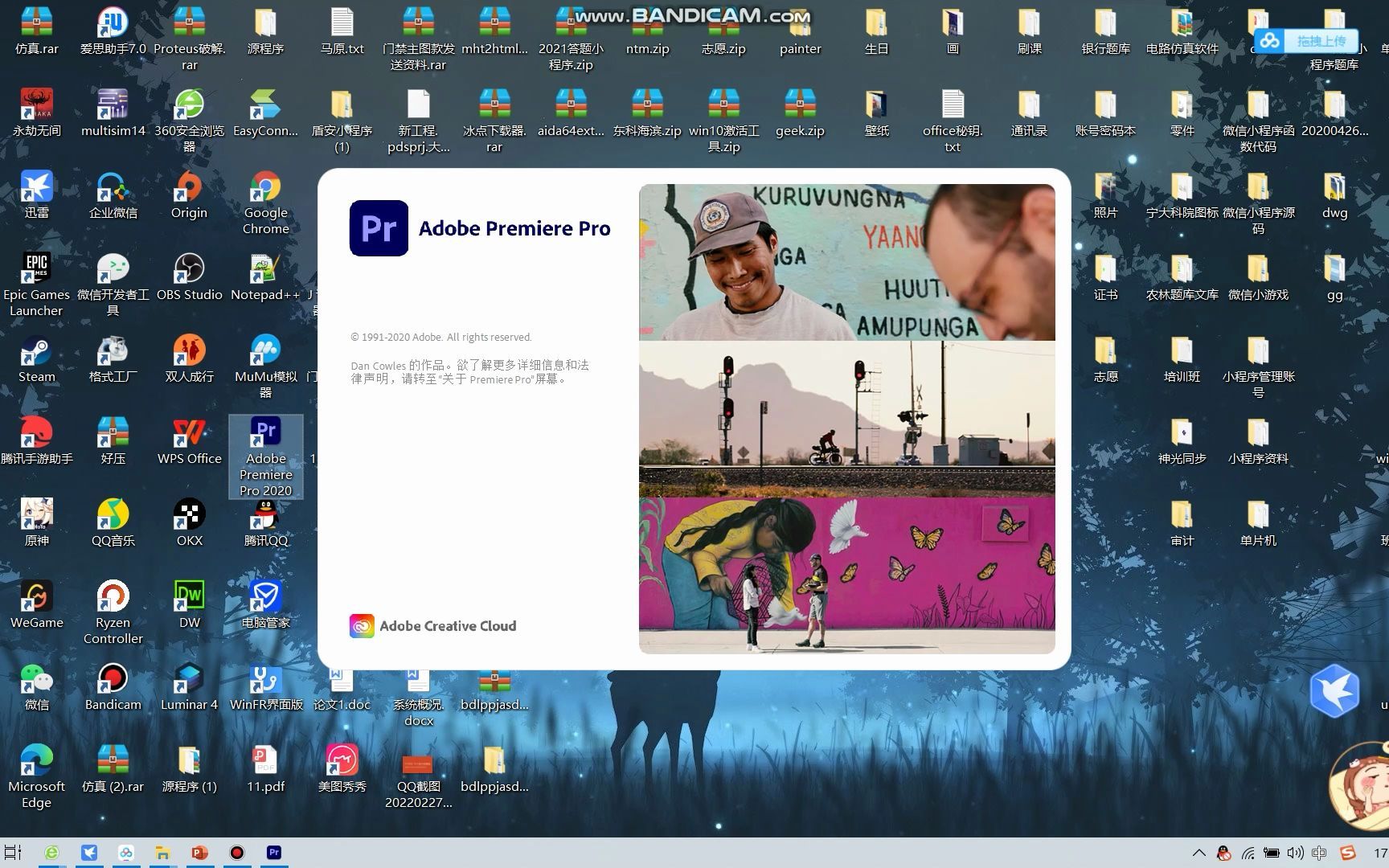1389x868 pixels.
Task: Open the WPS Office shortcut
Action: click(x=190, y=440)
